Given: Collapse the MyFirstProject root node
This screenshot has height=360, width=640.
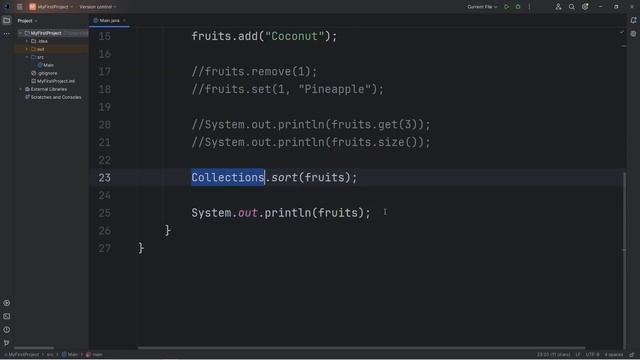Looking at the screenshot, I should tap(20, 33).
